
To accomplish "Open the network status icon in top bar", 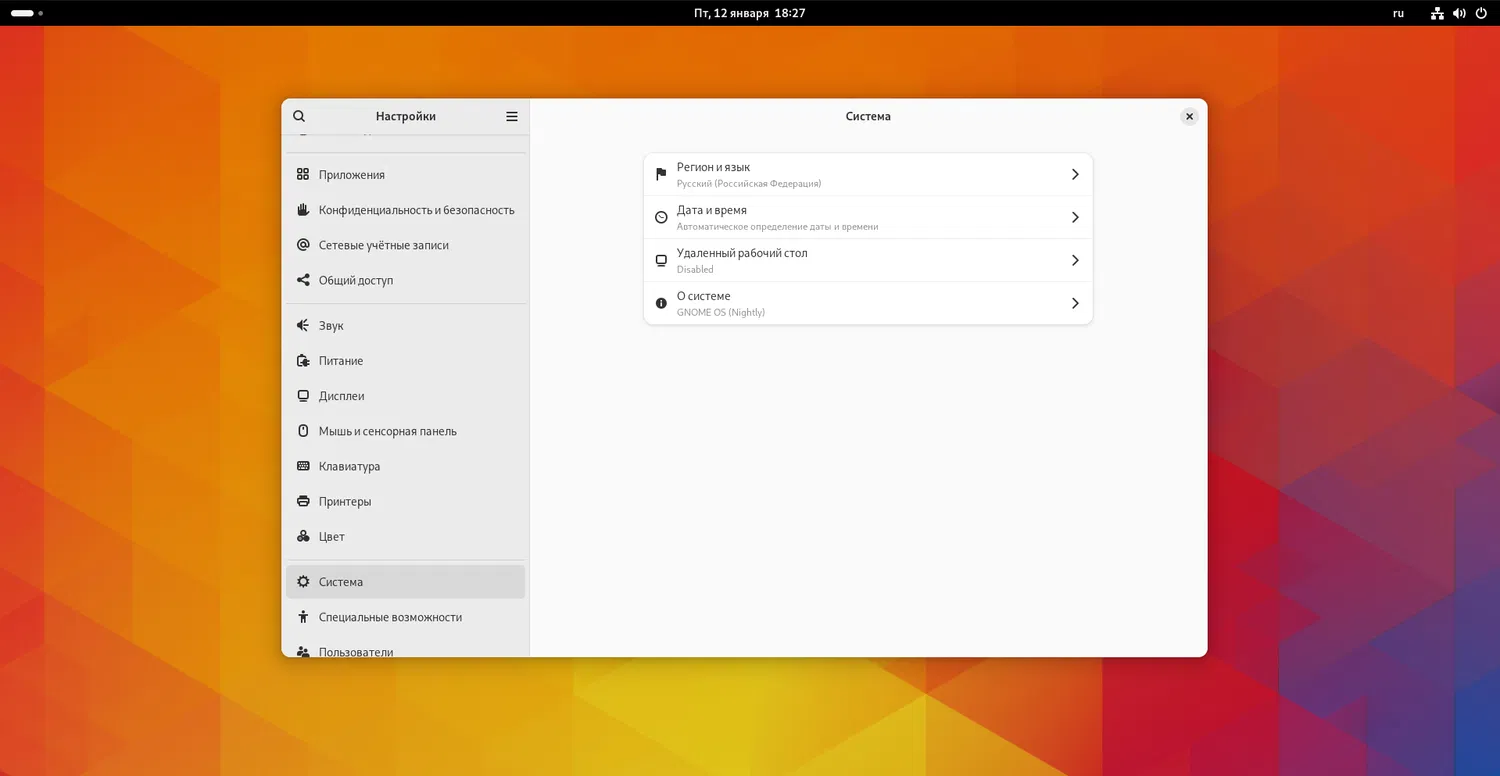I will coord(1437,13).
